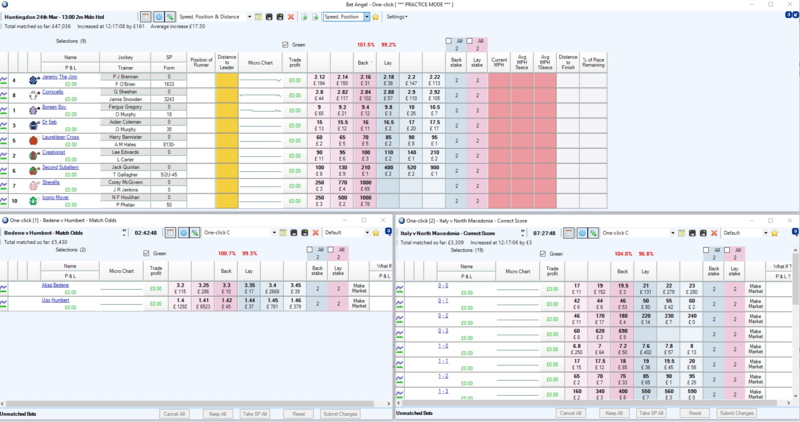Image resolution: width=800 pixels, height=422 pixels.
Task: Open 0 - 2 correct score link
Action: (443, 316)
